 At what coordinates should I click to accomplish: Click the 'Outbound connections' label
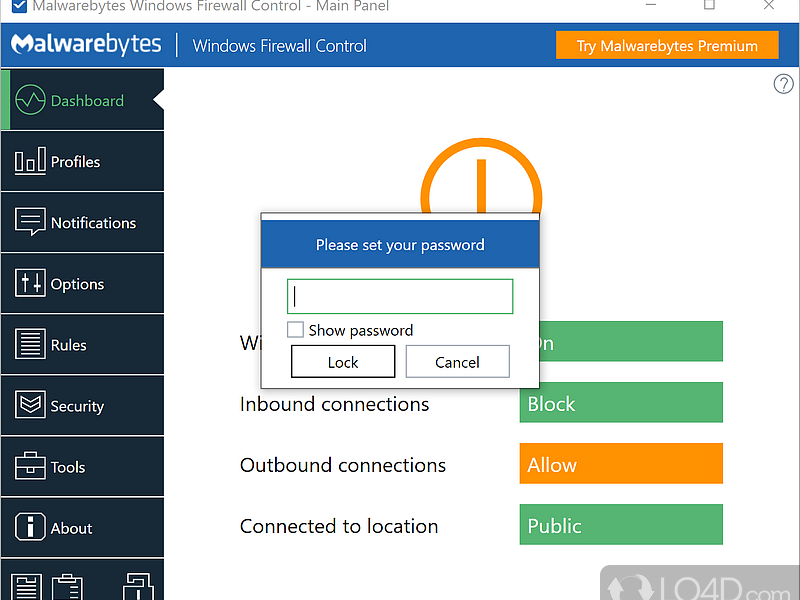(x=343, y=465)
